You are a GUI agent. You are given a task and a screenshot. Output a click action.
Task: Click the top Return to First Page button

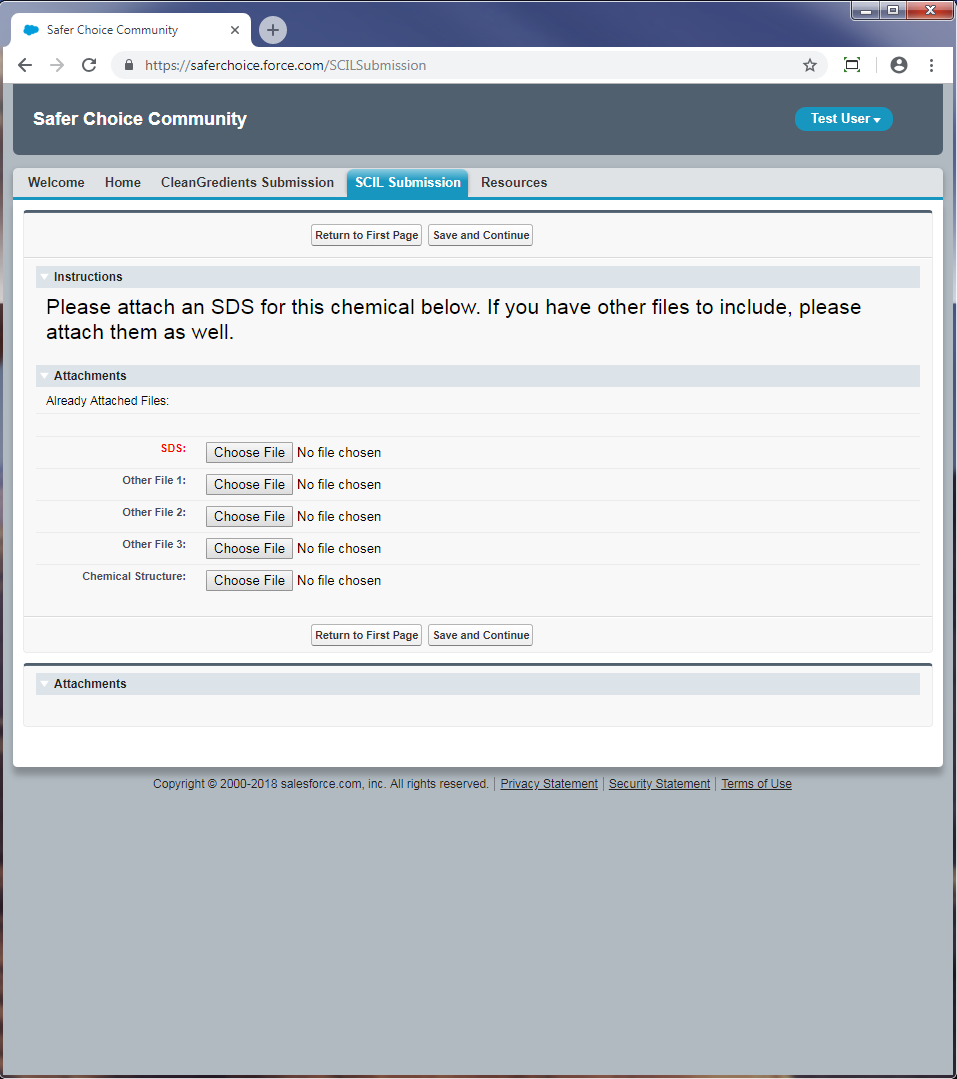click(366, 235)
